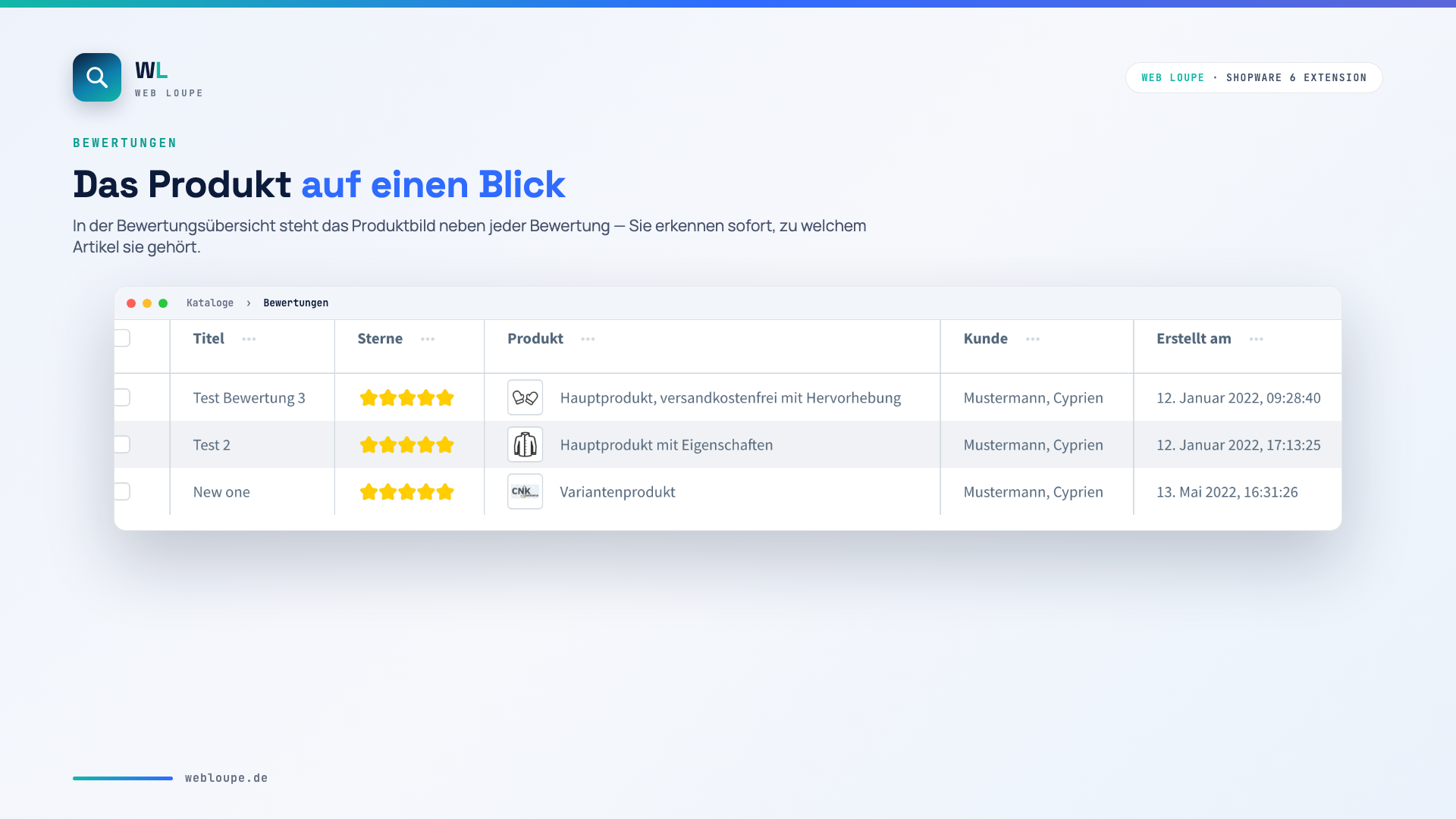Image resolution: width=1456 pixels, height=819 pixels.
Task: Click date 13. Mai 2022, 16:31:26
Action: point(1227,491)
